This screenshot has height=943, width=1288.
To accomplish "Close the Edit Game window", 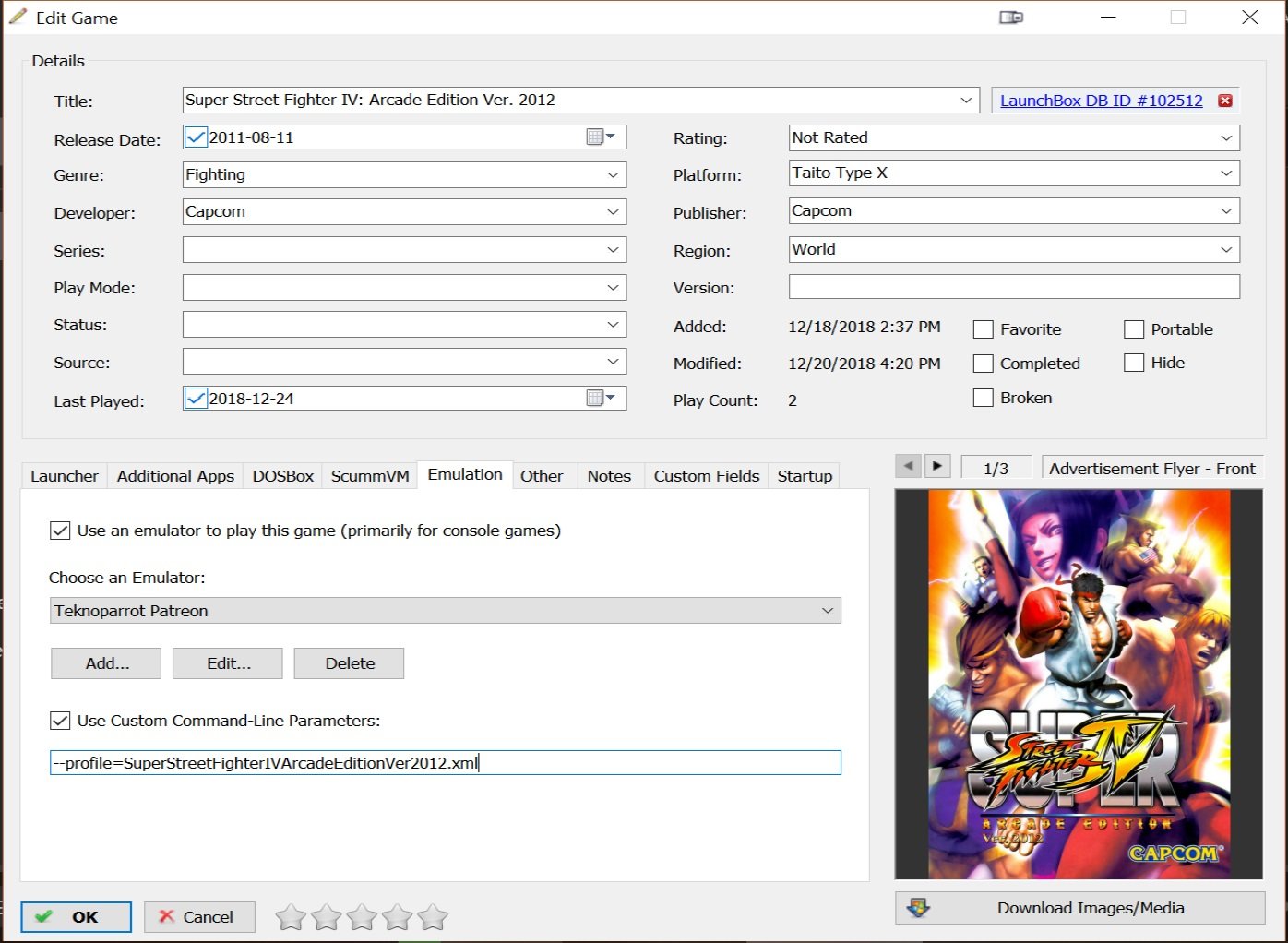I will tap(1250, 18).
